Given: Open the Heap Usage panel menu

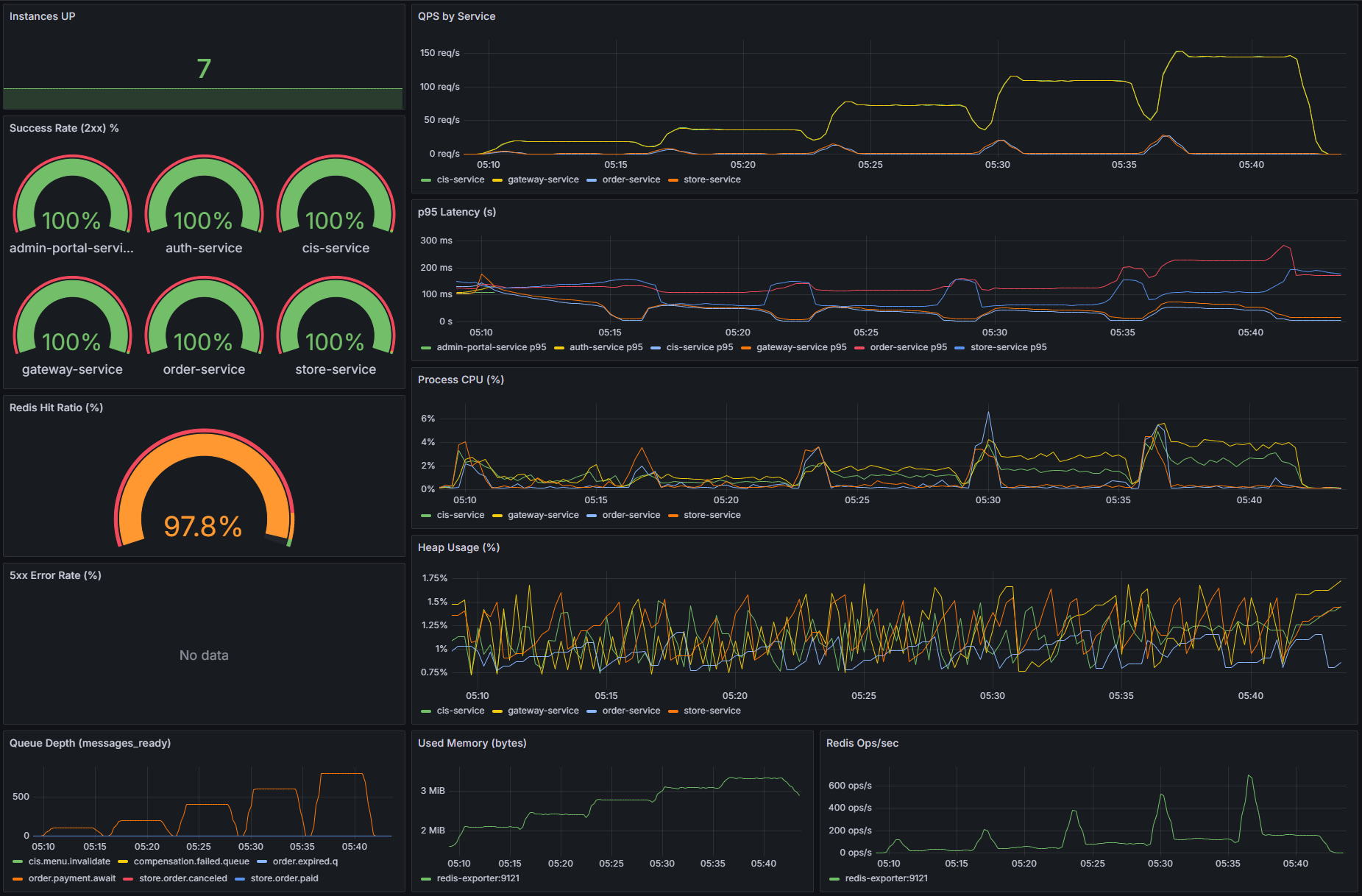Looking at the screenshot, I should tap(458, 547).
